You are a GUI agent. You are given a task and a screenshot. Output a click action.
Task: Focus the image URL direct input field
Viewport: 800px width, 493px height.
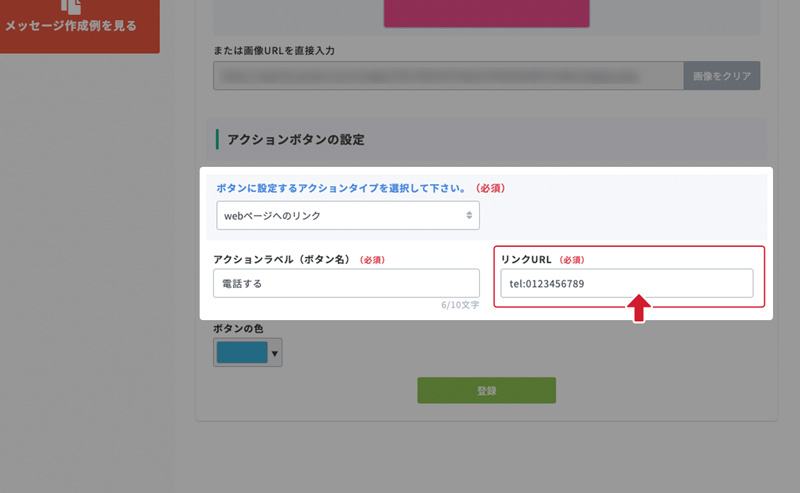click(x=447, y=76)
